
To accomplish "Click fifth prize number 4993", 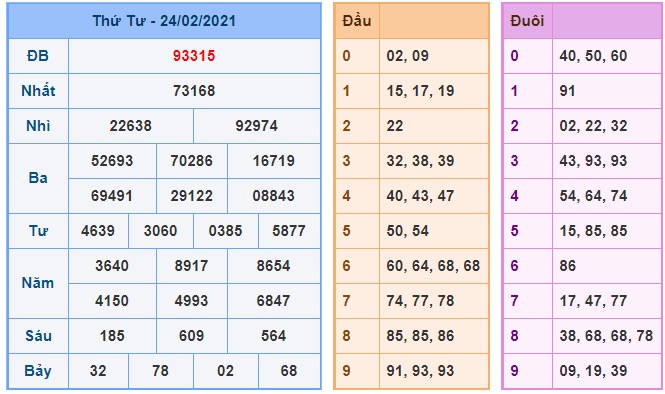I will 192,301.
